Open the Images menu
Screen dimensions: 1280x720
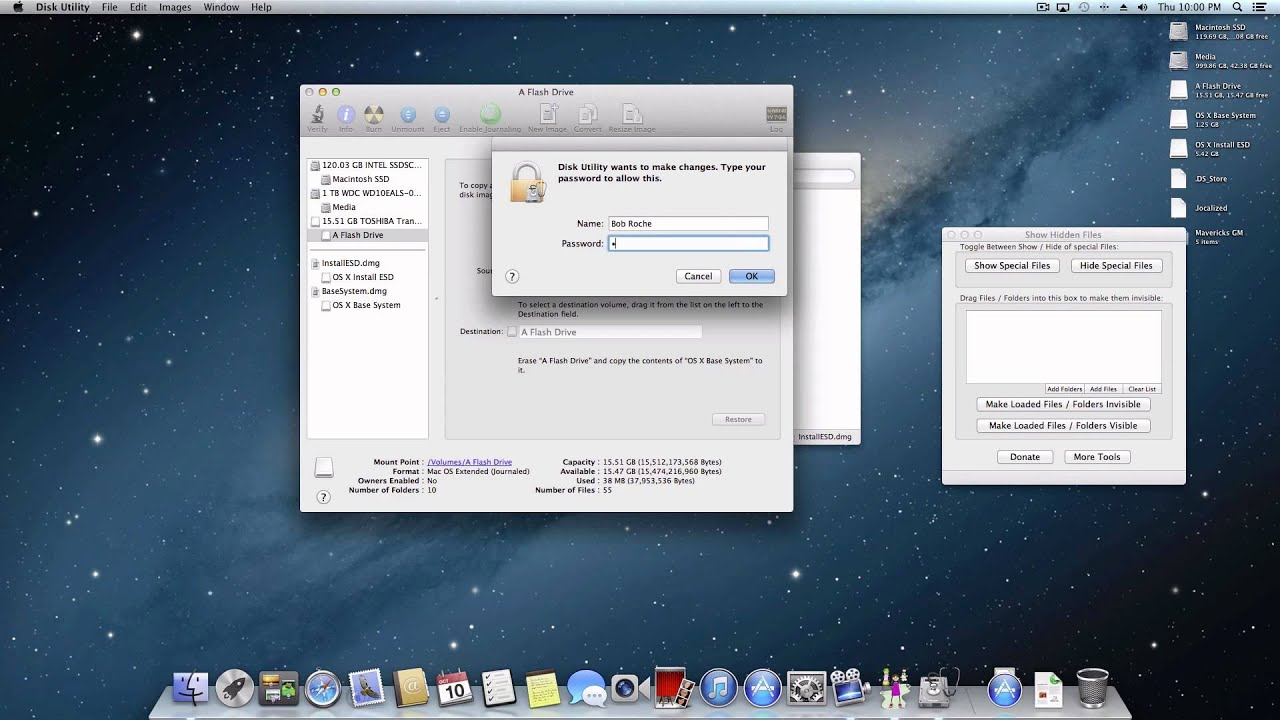pyautogui.click(x=175, y=7)
